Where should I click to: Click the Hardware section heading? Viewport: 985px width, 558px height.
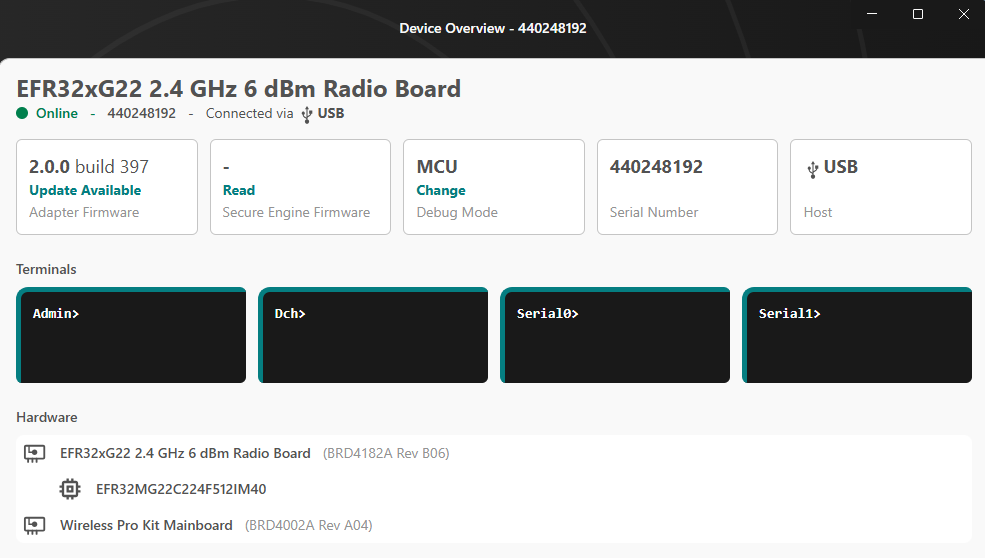tap(46, 417)
